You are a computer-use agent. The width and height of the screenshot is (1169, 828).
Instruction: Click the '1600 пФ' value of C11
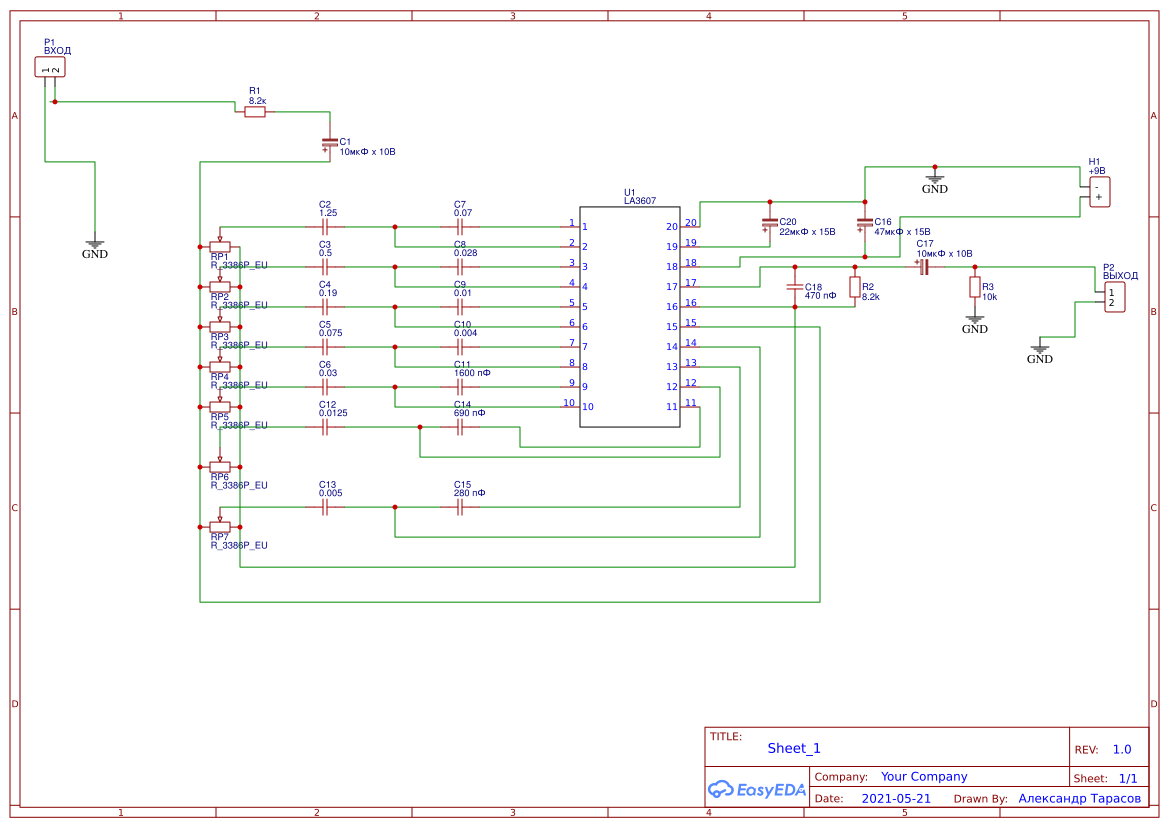coord(472,373)
